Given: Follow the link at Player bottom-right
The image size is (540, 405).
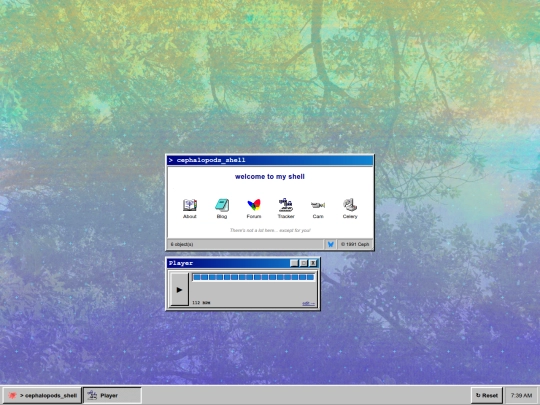Looking at the screenshot, I should click(308, 303).
